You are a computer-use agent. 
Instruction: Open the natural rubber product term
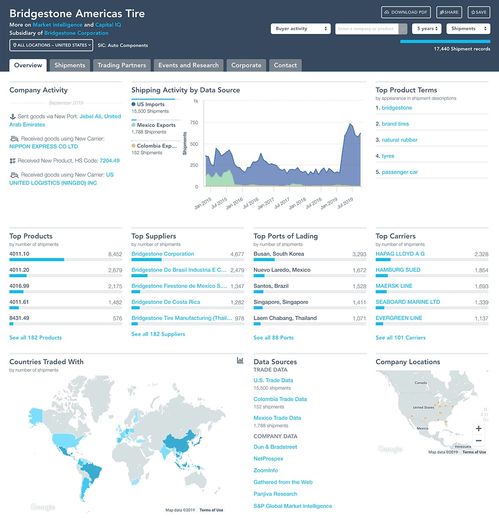[399, 140]
